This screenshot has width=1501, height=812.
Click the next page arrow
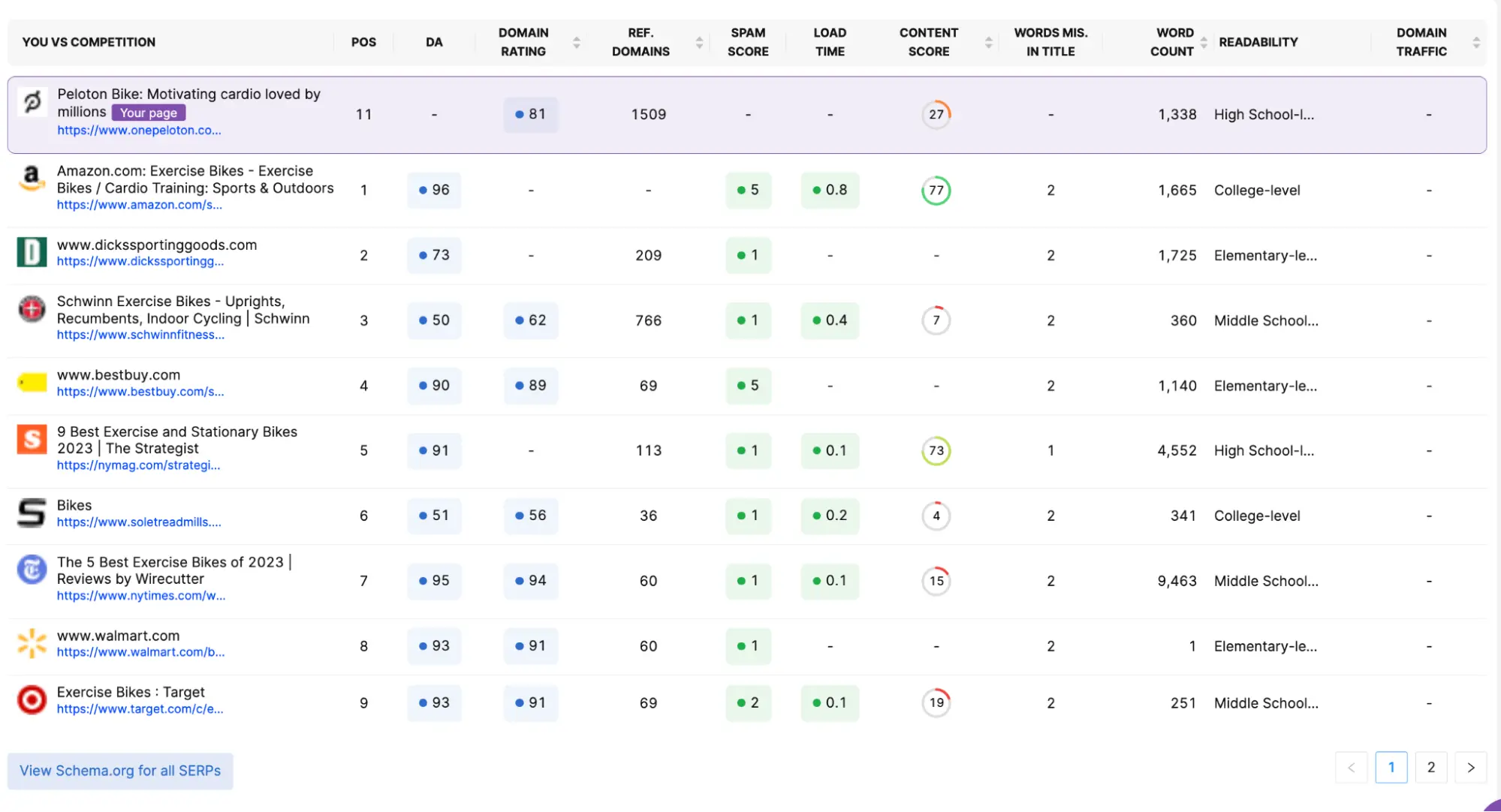[1470, 767]
